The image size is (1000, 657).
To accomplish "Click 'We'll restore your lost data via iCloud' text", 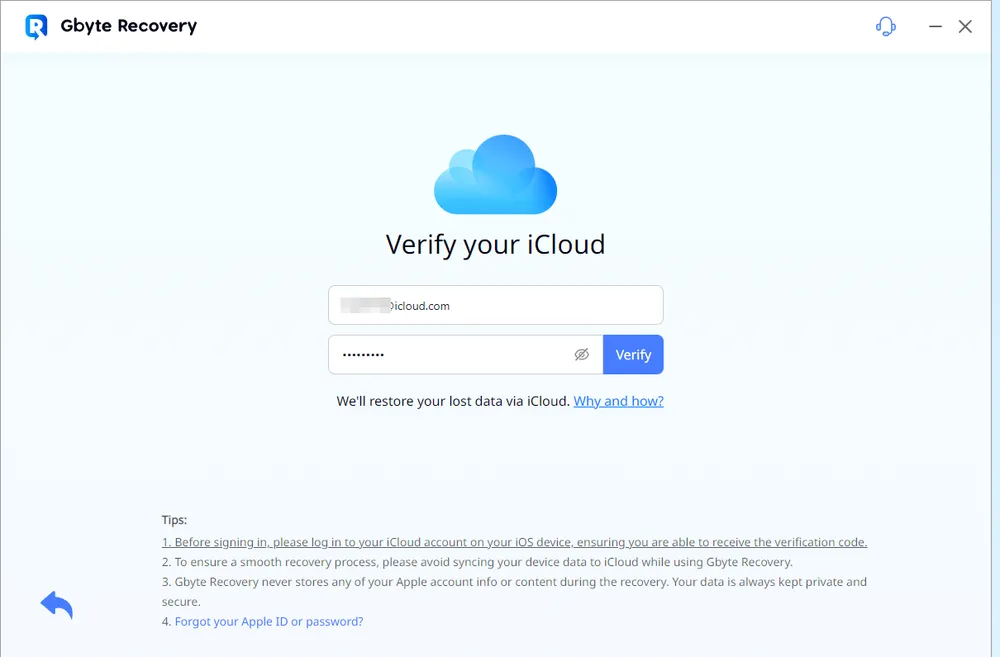I will pos(453,401).
